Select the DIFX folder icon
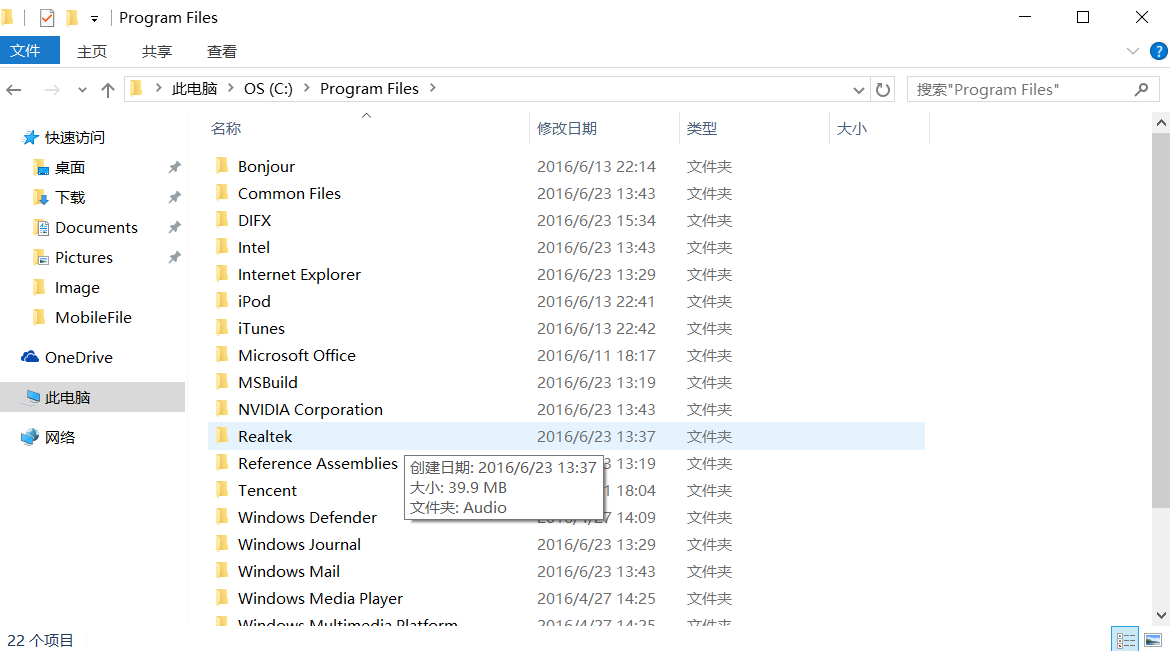 click(x=222, y=219)
